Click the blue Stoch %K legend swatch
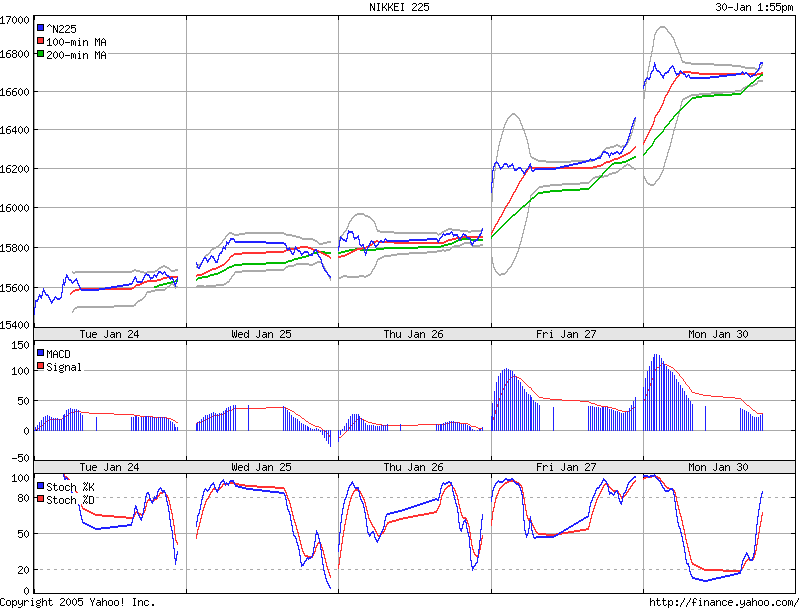 (41, 486)
